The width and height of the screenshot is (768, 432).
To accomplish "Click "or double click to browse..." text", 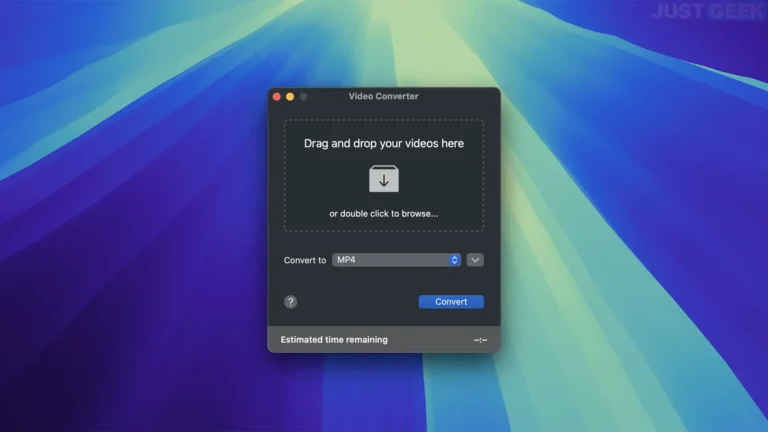I will tap(384, 214).
